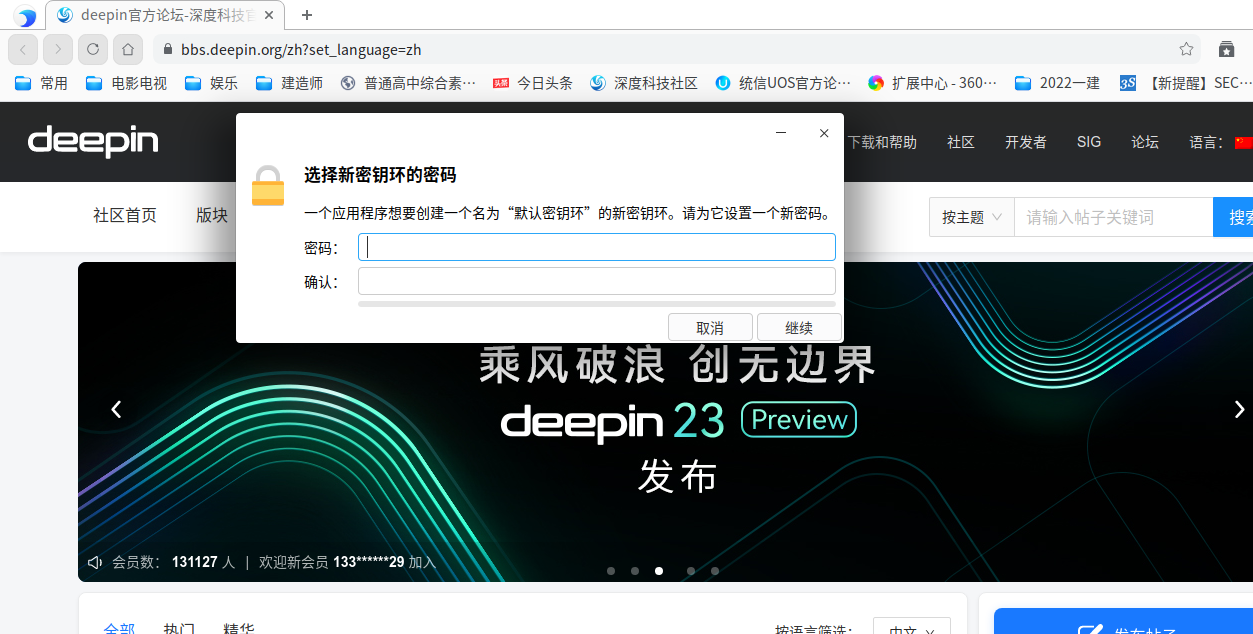The height and width of the screenshot is (634, 1253).
Task: Click the deepin logo
Action: point(92,142)
